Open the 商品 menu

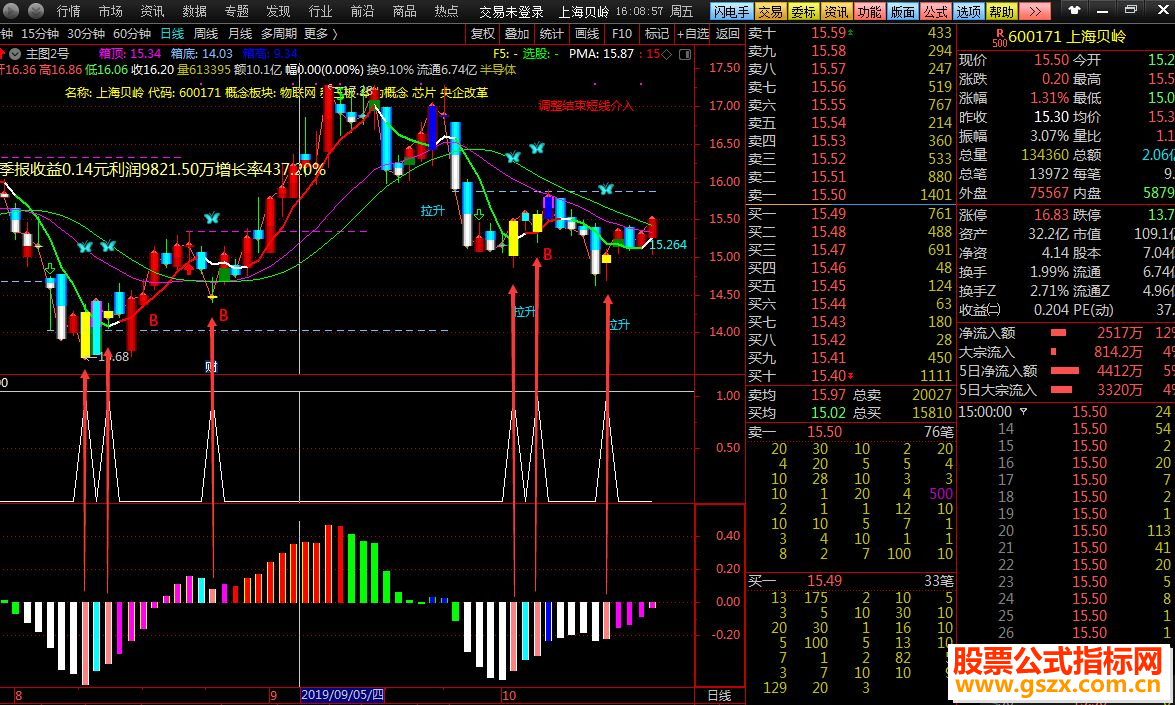[x=404, y=11]
